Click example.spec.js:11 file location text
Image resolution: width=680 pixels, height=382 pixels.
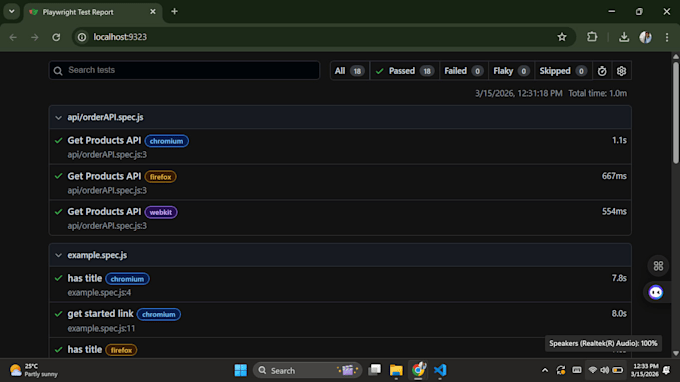tap(101, 328)
